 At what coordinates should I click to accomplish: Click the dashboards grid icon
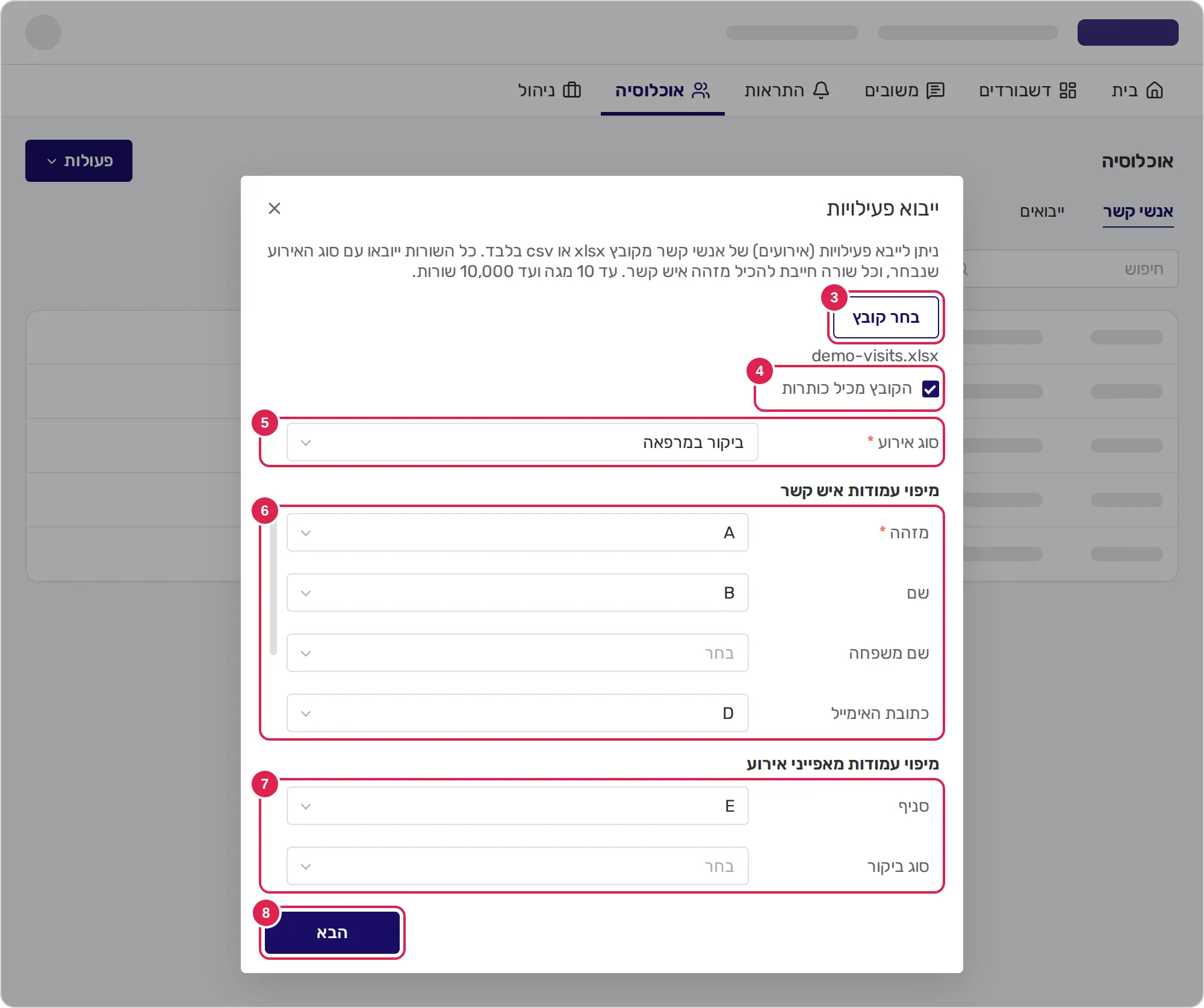pyautogui.click(x=1068, y=90)
